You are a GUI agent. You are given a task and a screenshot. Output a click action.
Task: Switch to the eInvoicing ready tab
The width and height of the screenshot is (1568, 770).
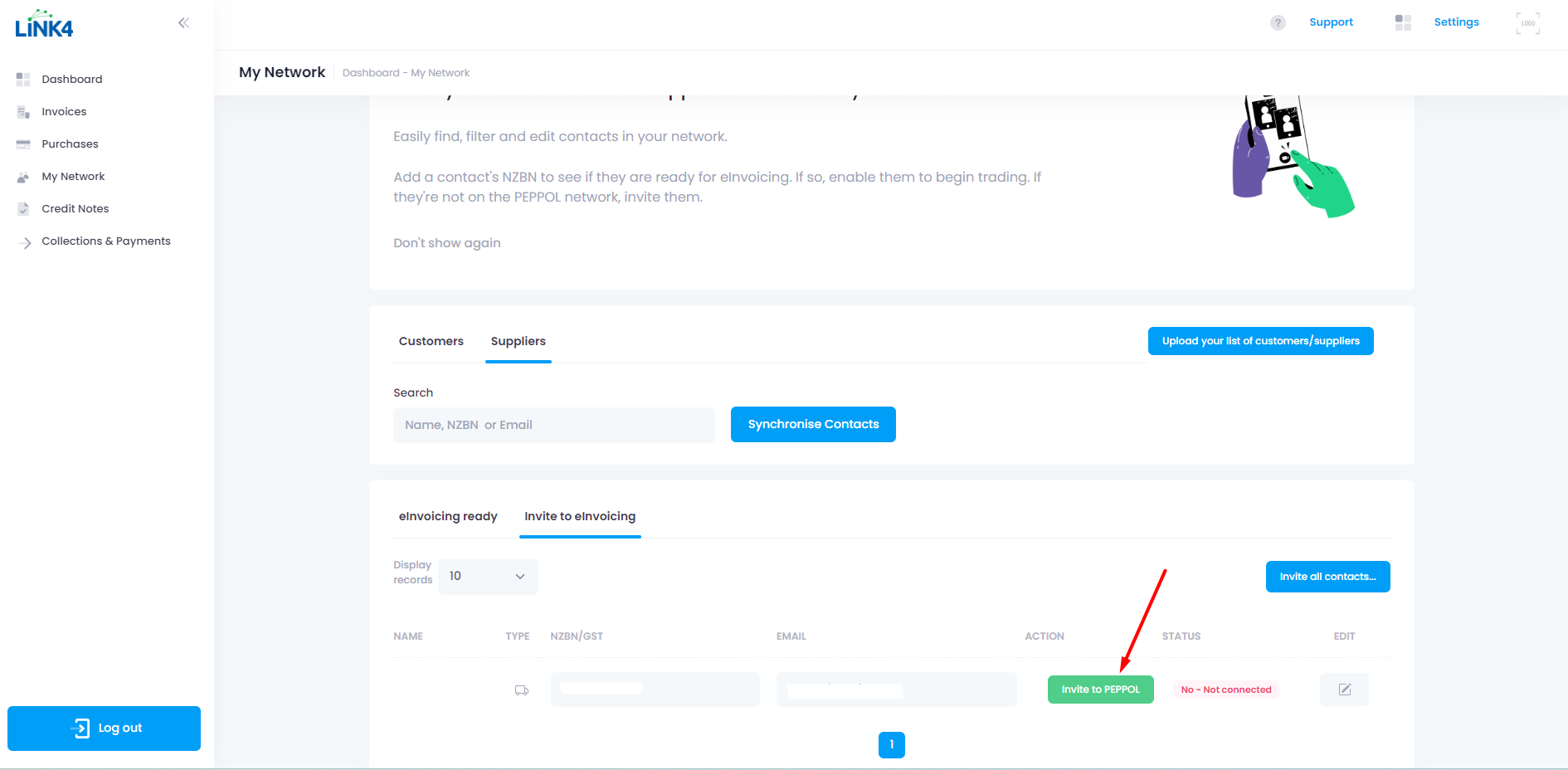click(x=448, y=516)
